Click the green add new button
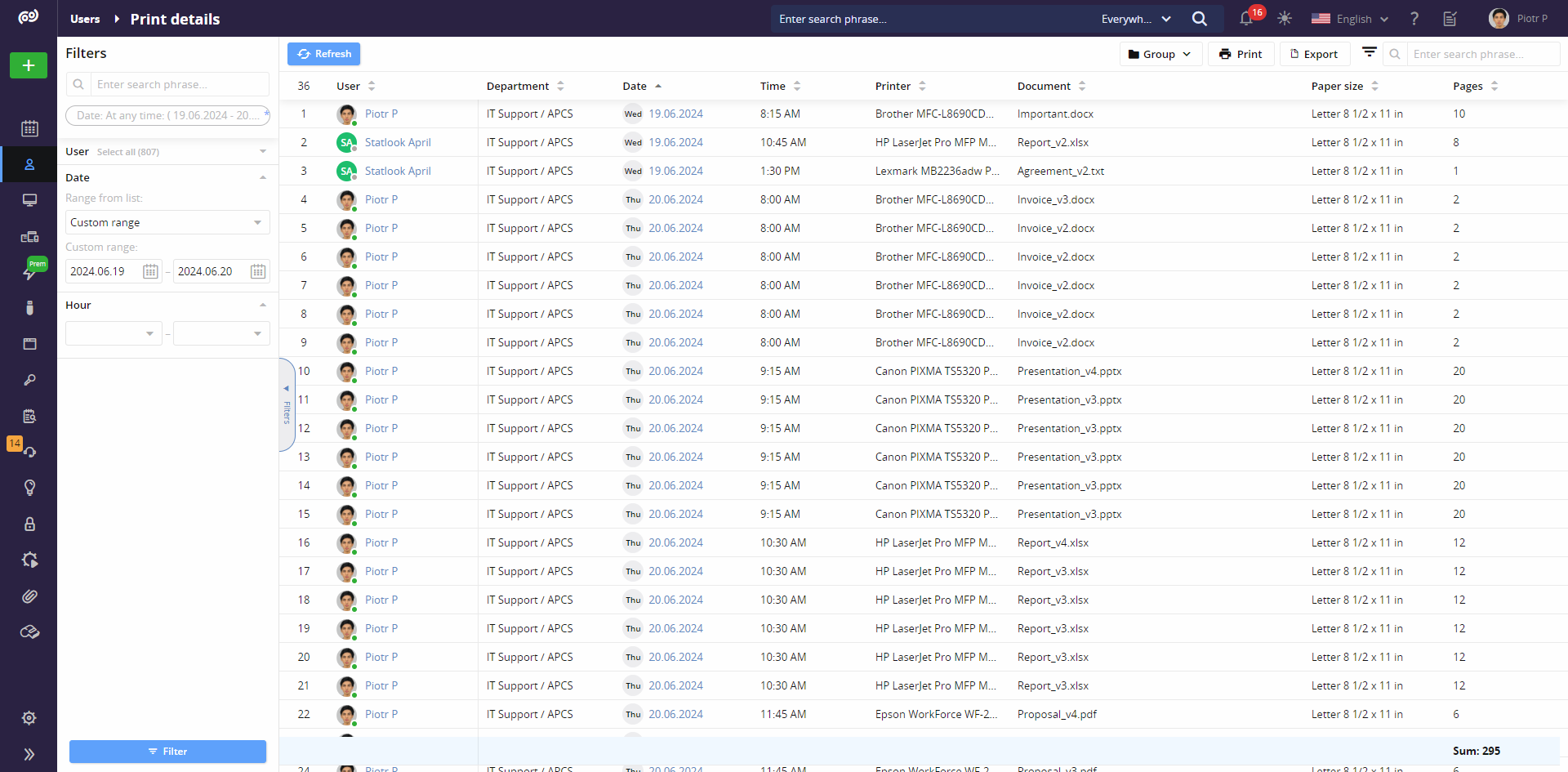 click(x=29, y=65)
